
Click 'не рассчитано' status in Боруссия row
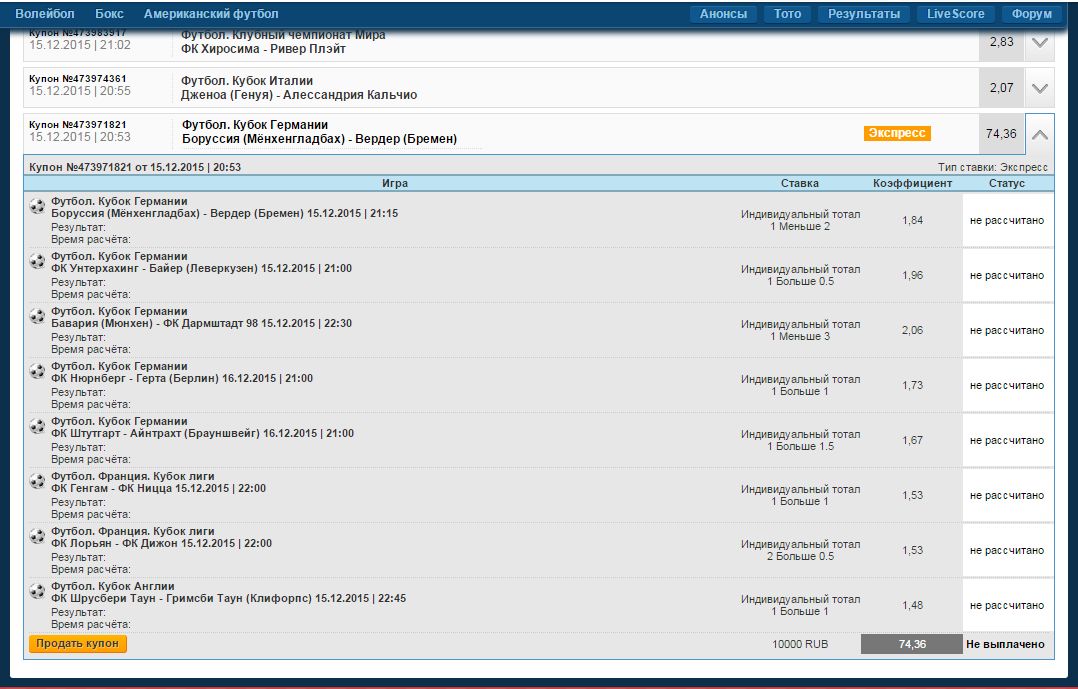point(1006,220)
